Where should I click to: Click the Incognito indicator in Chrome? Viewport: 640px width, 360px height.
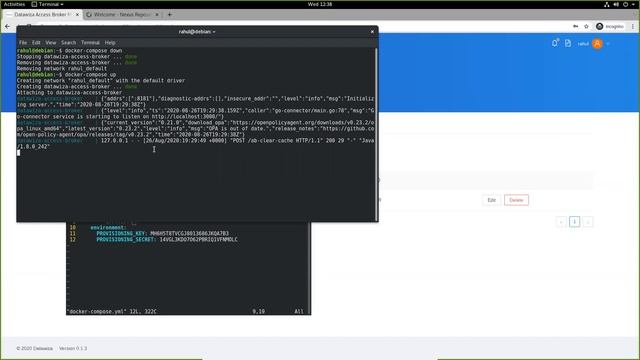(610, 26)
